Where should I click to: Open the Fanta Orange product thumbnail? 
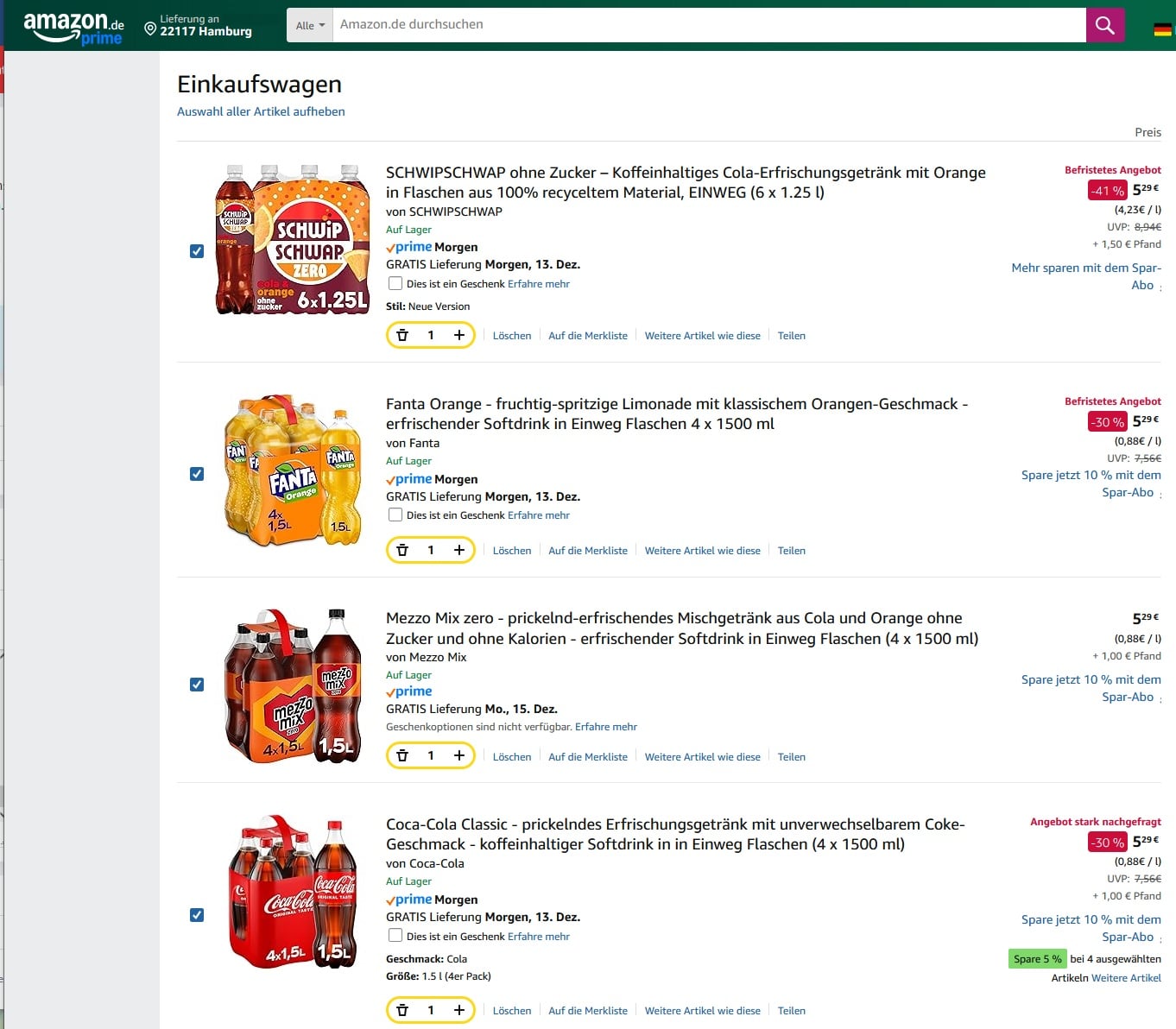(x=292, y=471)
